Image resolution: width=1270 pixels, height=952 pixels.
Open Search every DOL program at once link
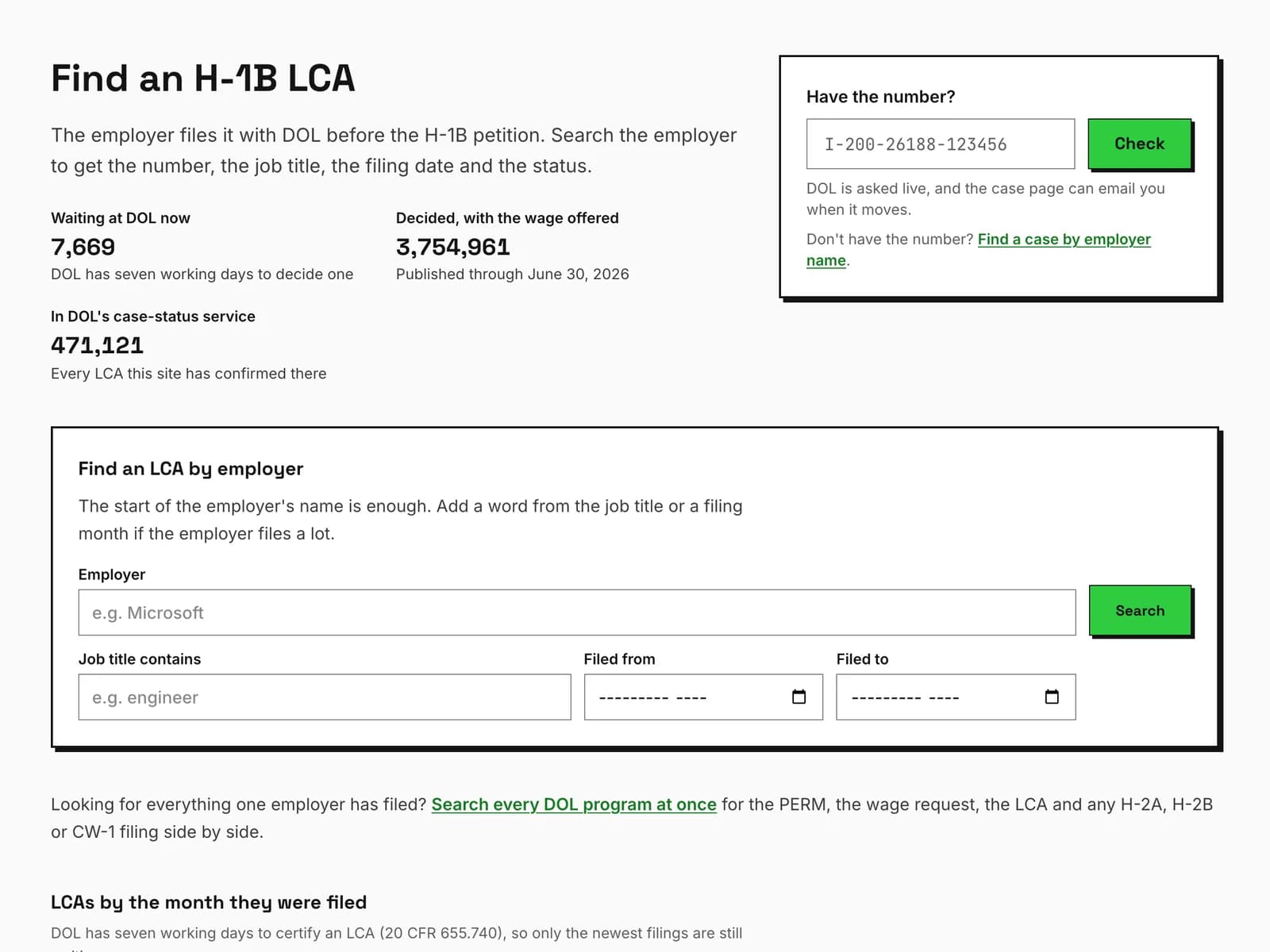574,804
